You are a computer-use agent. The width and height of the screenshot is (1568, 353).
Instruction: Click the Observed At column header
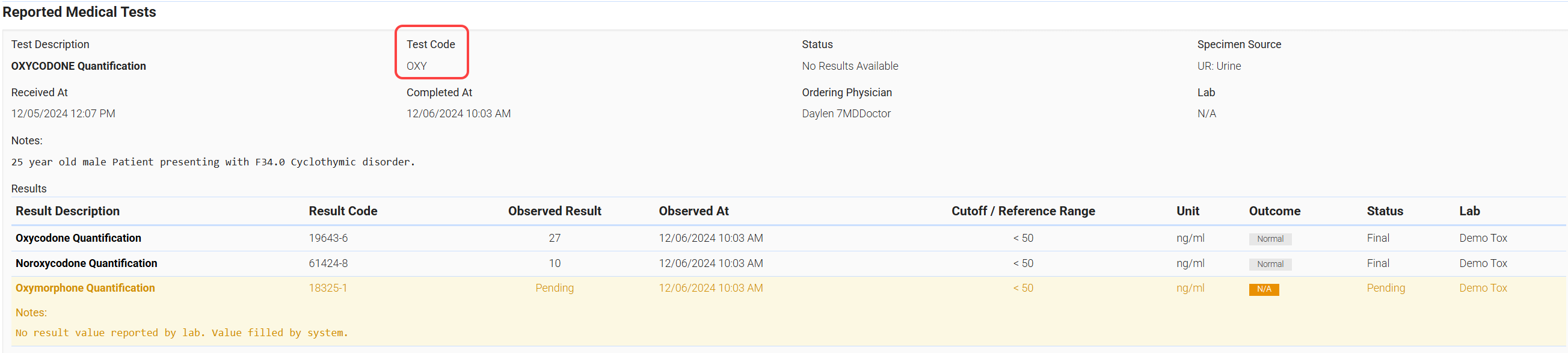[693, 211]
